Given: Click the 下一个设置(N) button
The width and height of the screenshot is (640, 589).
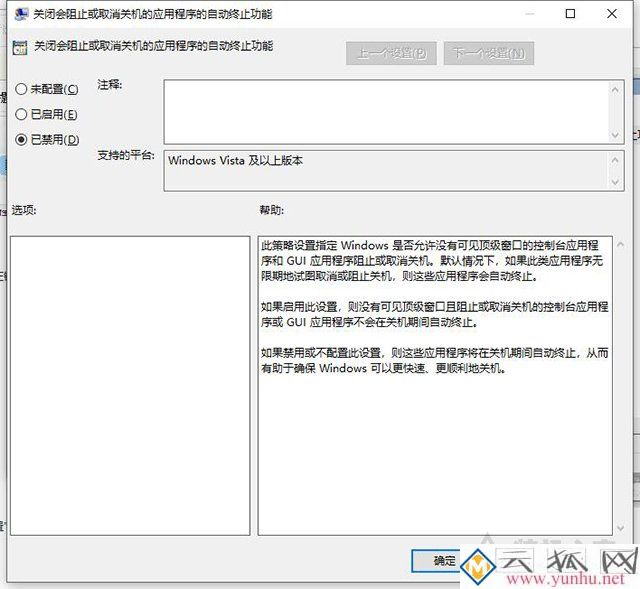Looking at the screenshot, I should (x=489, y=53).
